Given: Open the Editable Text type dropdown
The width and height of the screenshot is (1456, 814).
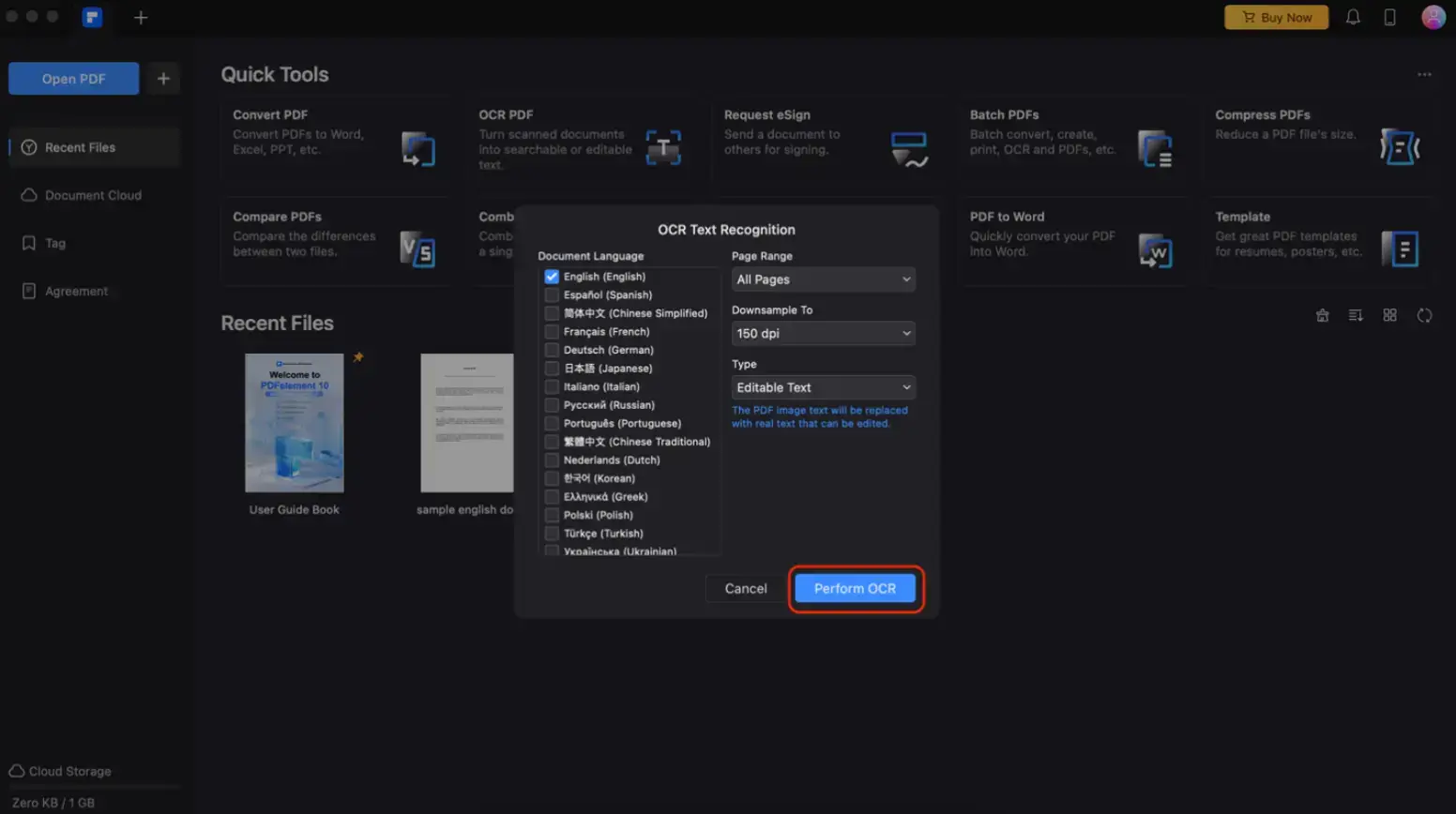Looking at the screenshot, I should click(x=823, y=386).
